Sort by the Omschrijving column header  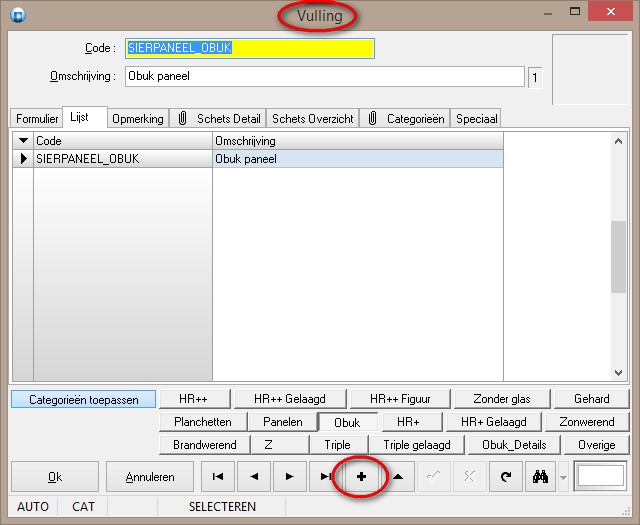click(x=358, y=141)
